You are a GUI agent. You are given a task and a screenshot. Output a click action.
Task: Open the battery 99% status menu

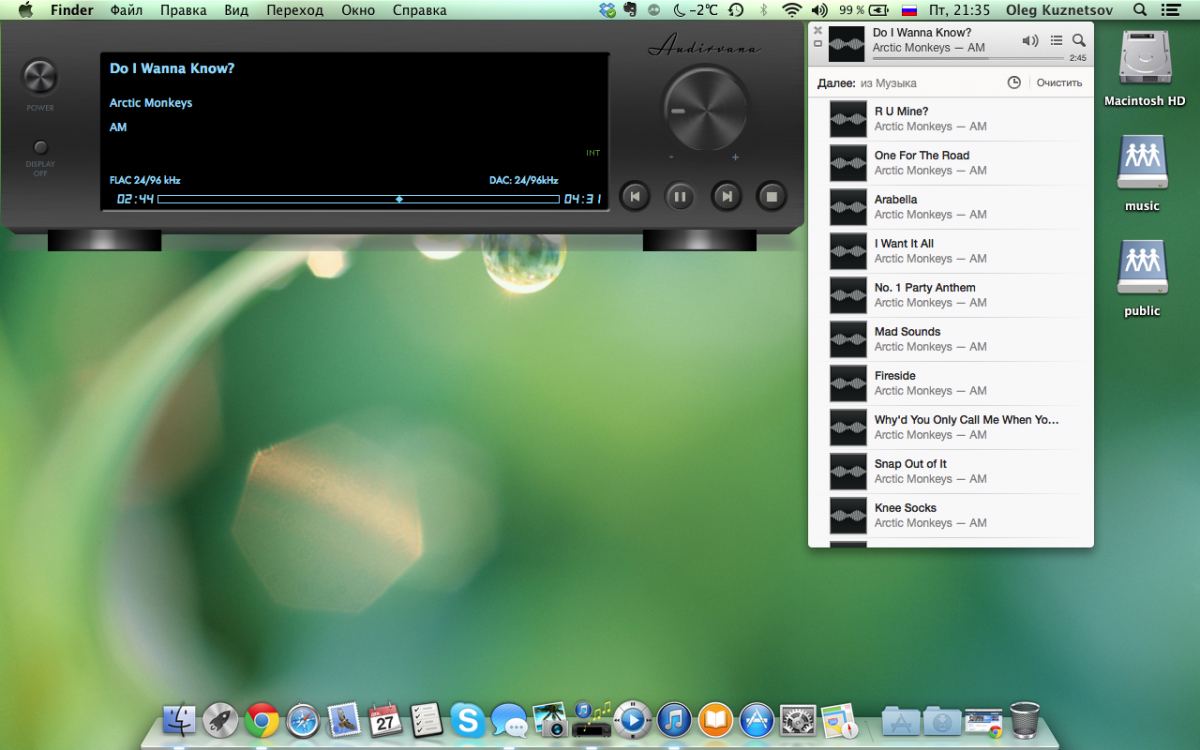[x=864, y=10]
